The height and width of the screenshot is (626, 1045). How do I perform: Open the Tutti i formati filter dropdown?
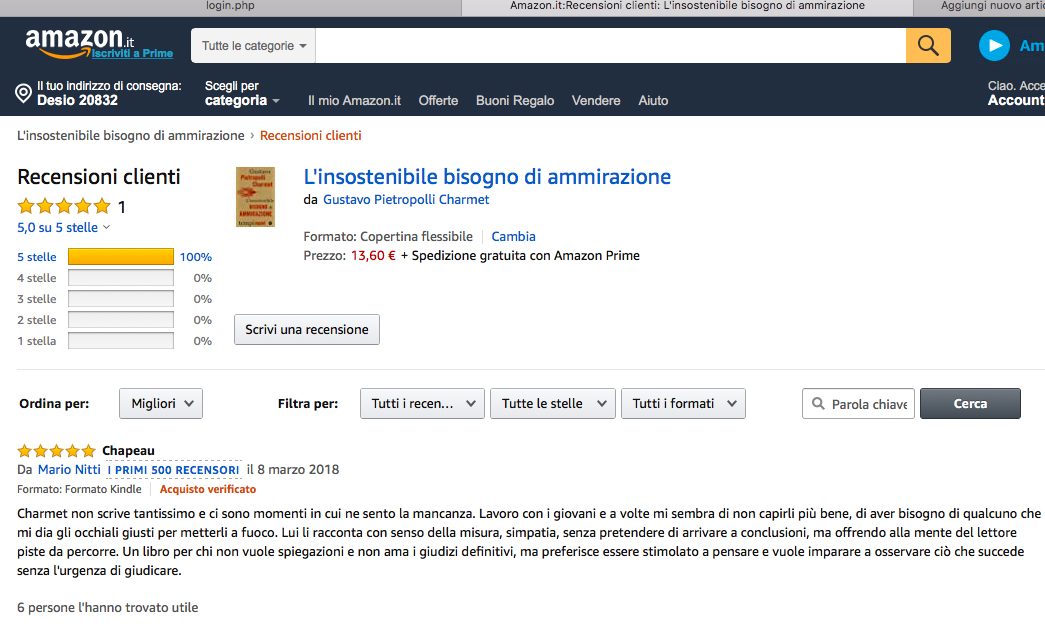[683, 403]
